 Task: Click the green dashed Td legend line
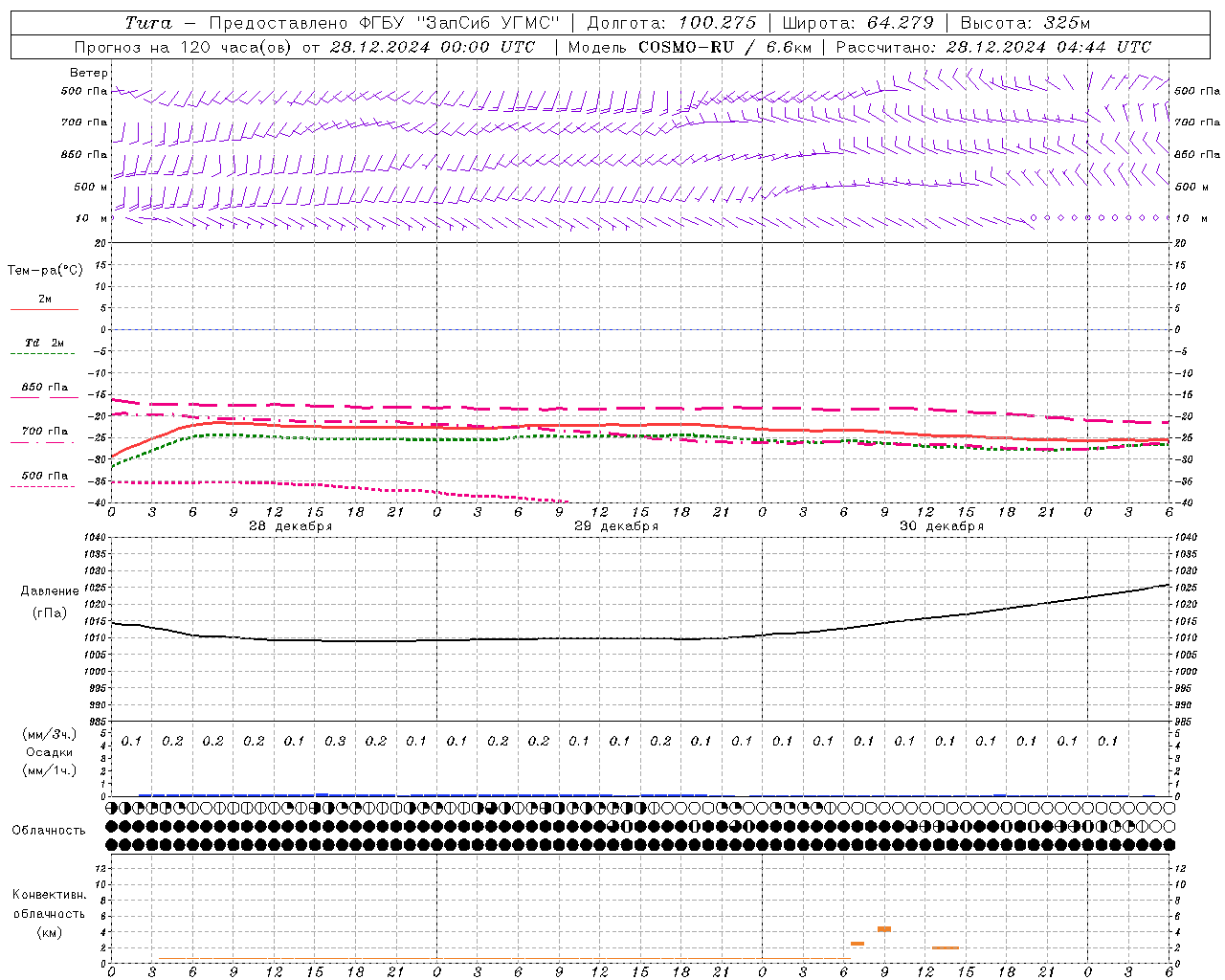(44, 354)
